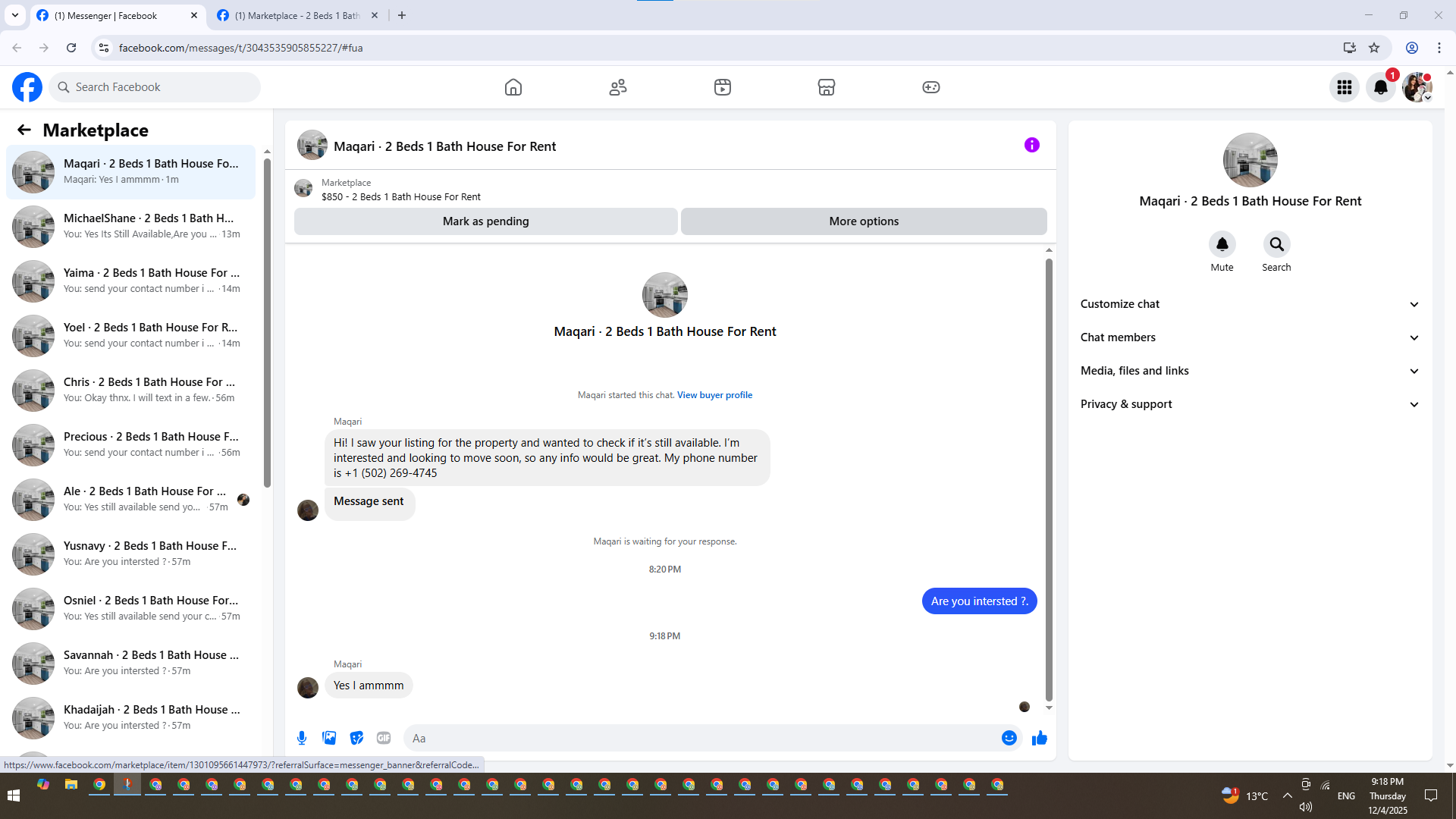Open the Facebook apps grid menu
Screen dimensions: 1456x819
pos(1345,87)
